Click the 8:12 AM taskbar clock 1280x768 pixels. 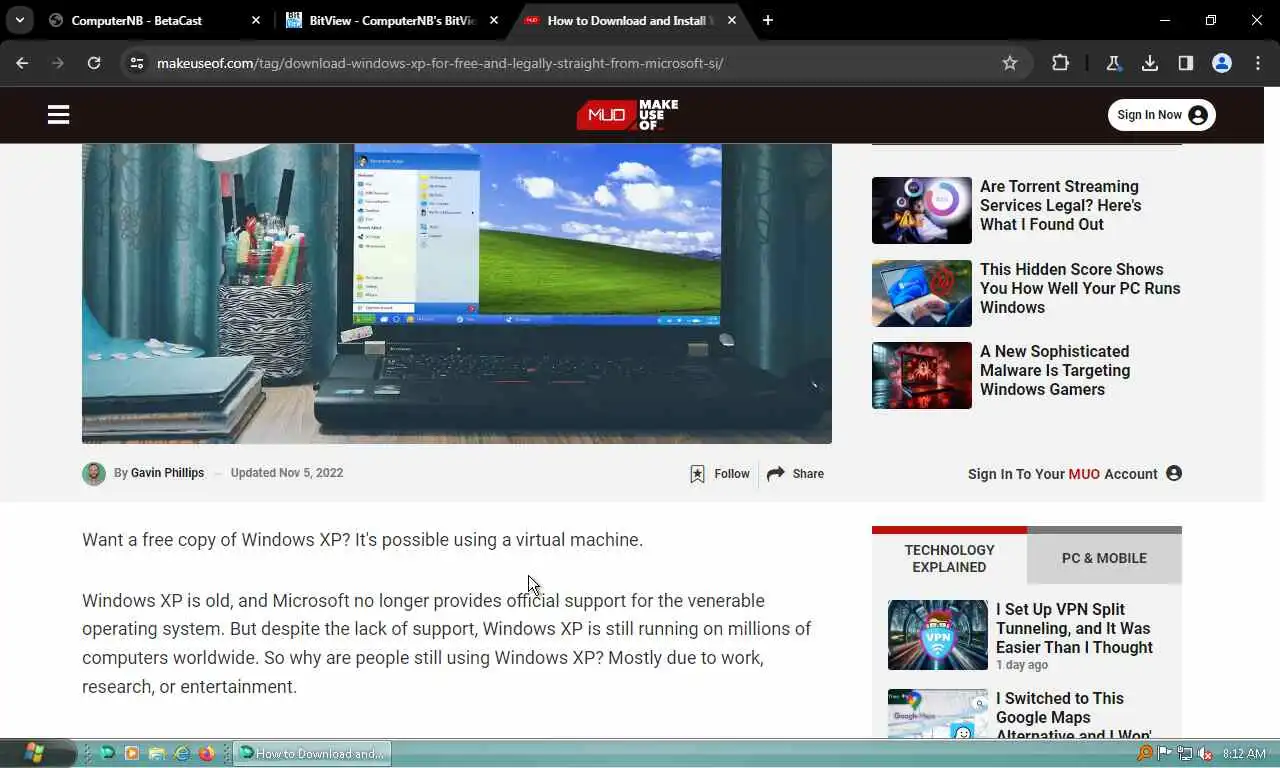click(x=1244, y=753)
